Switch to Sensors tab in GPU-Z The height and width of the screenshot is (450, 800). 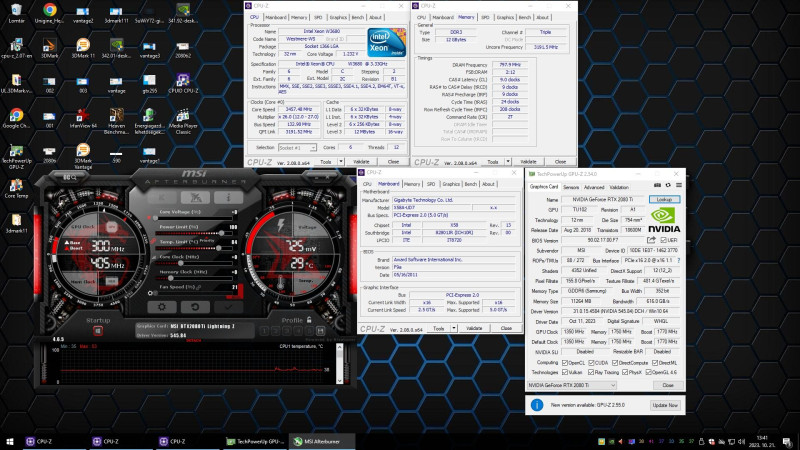(x=570, y=187)
